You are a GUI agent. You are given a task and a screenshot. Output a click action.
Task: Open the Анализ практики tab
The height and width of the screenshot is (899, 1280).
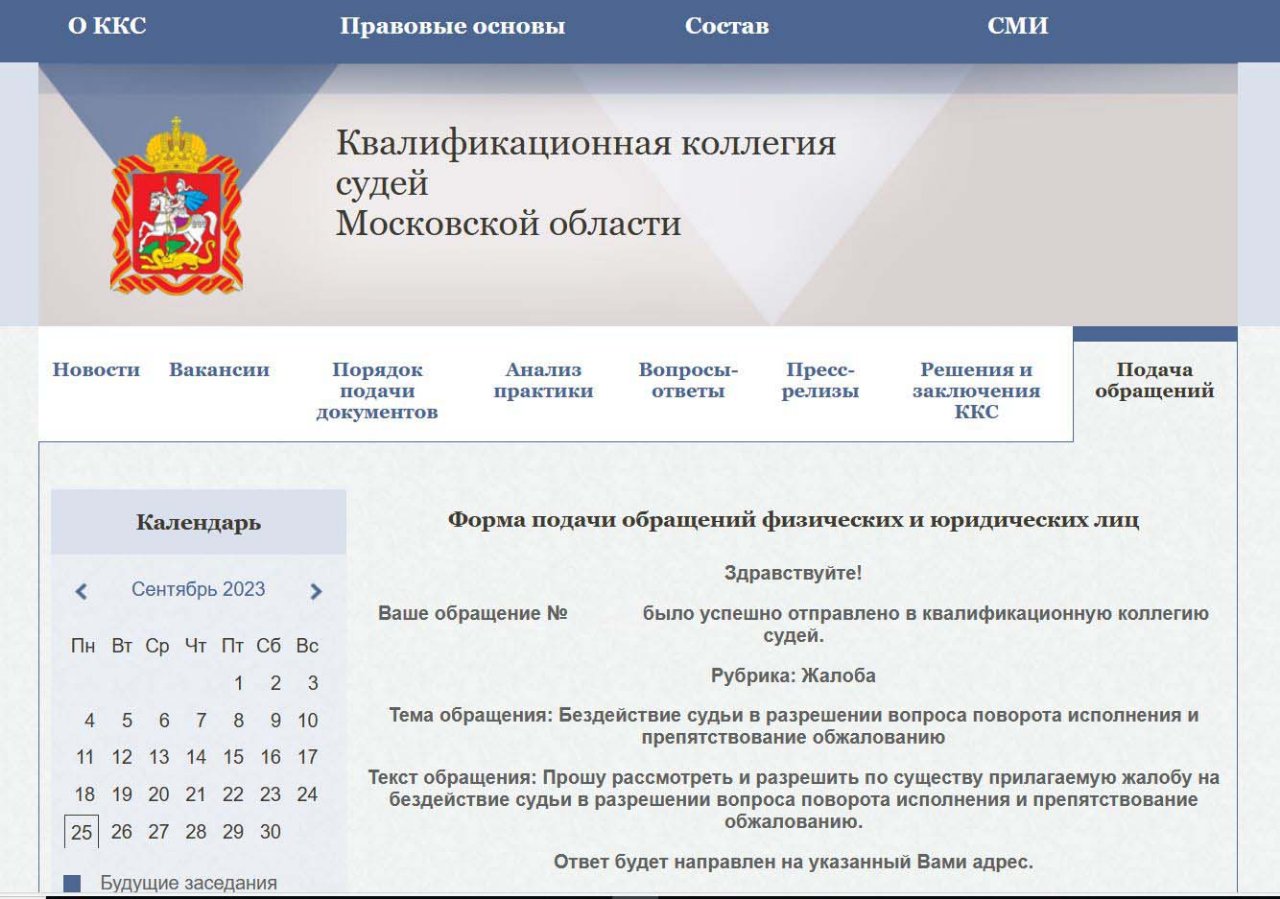click(x=543, y=381)
